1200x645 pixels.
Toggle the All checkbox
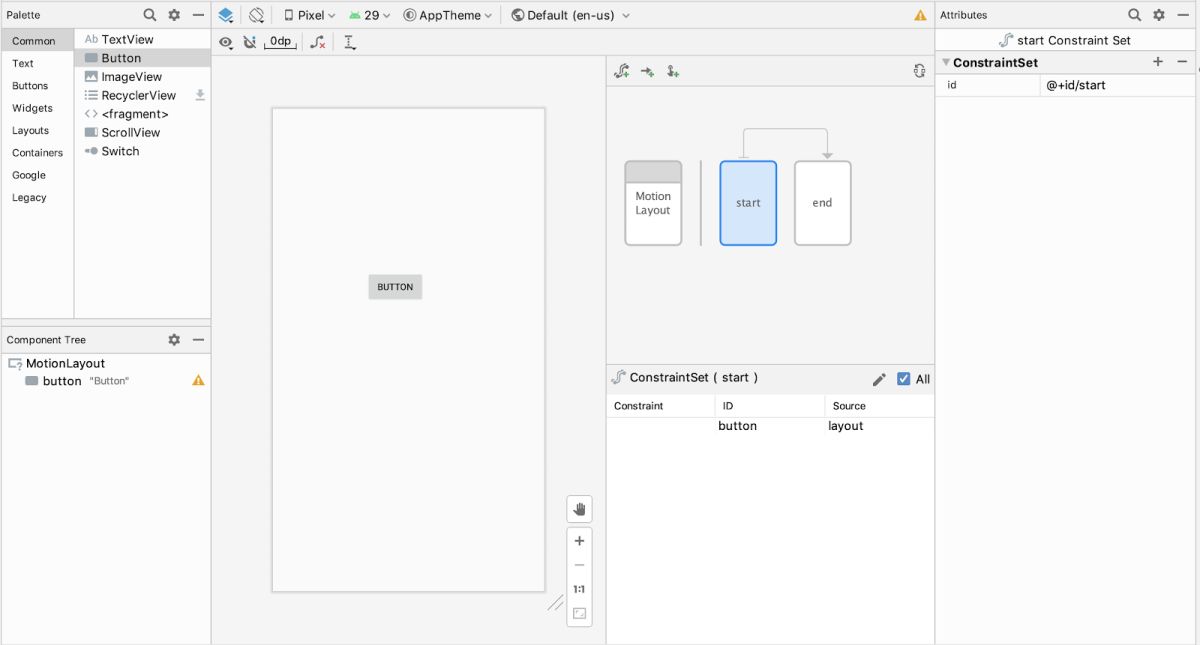point(904,379)
